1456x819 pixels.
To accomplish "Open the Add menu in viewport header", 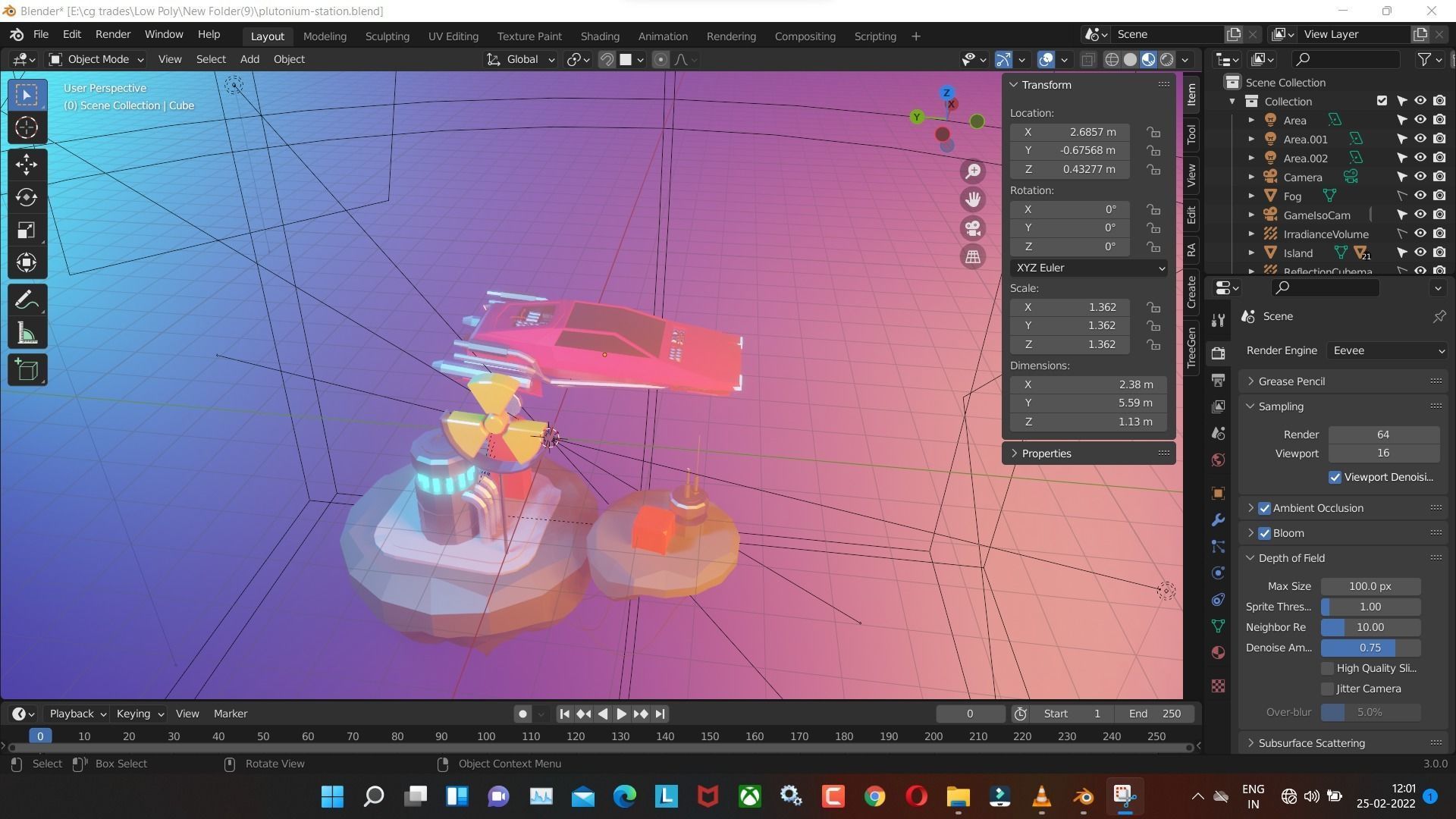I will click(249, 59).
